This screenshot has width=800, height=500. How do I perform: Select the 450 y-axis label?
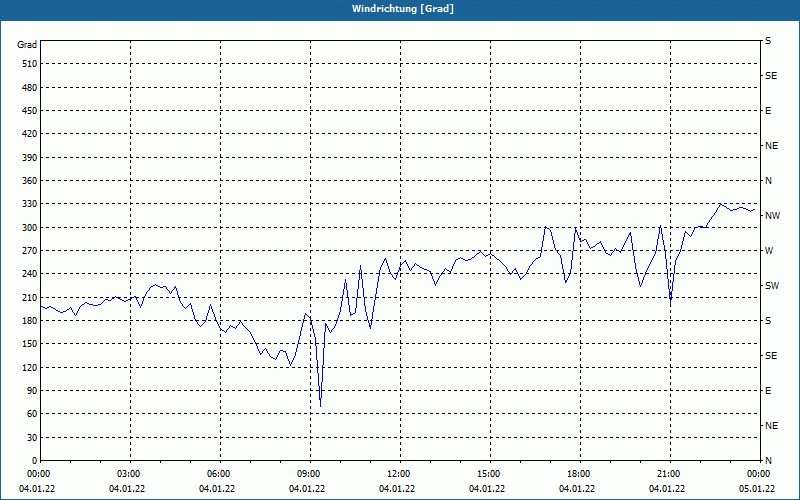click(30, 111)
